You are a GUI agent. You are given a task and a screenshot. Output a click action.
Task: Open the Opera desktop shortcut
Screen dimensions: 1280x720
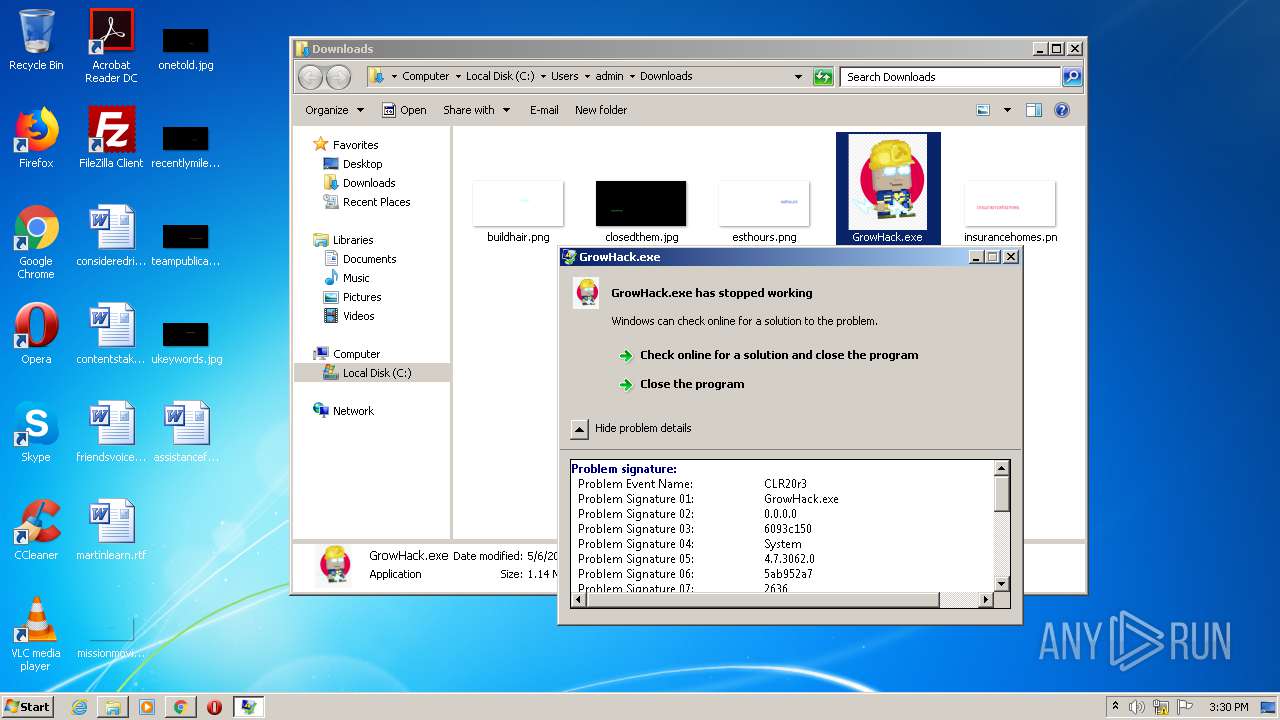coord(36,334)
